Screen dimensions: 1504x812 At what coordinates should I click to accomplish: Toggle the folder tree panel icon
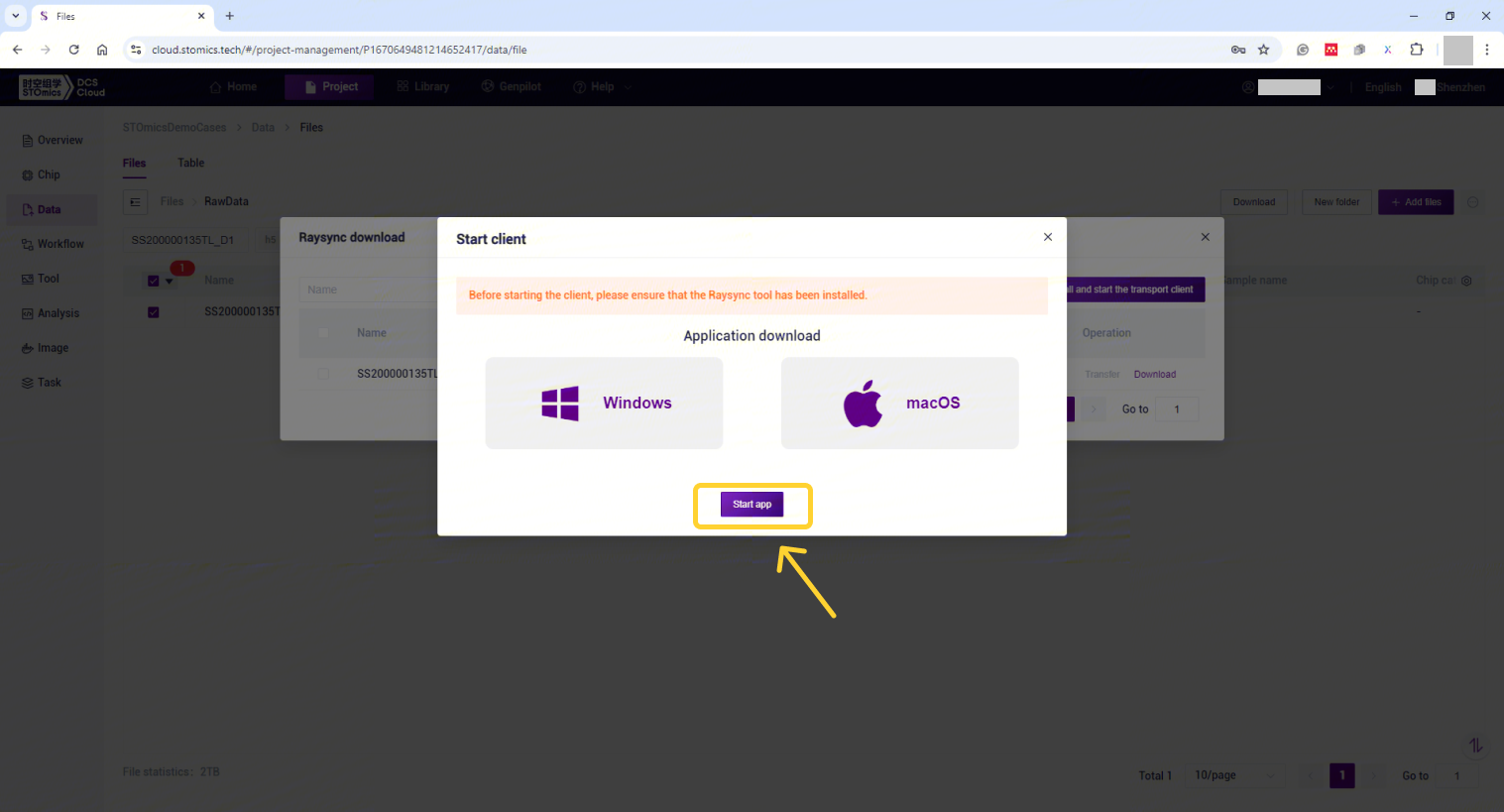pos(135,202)
